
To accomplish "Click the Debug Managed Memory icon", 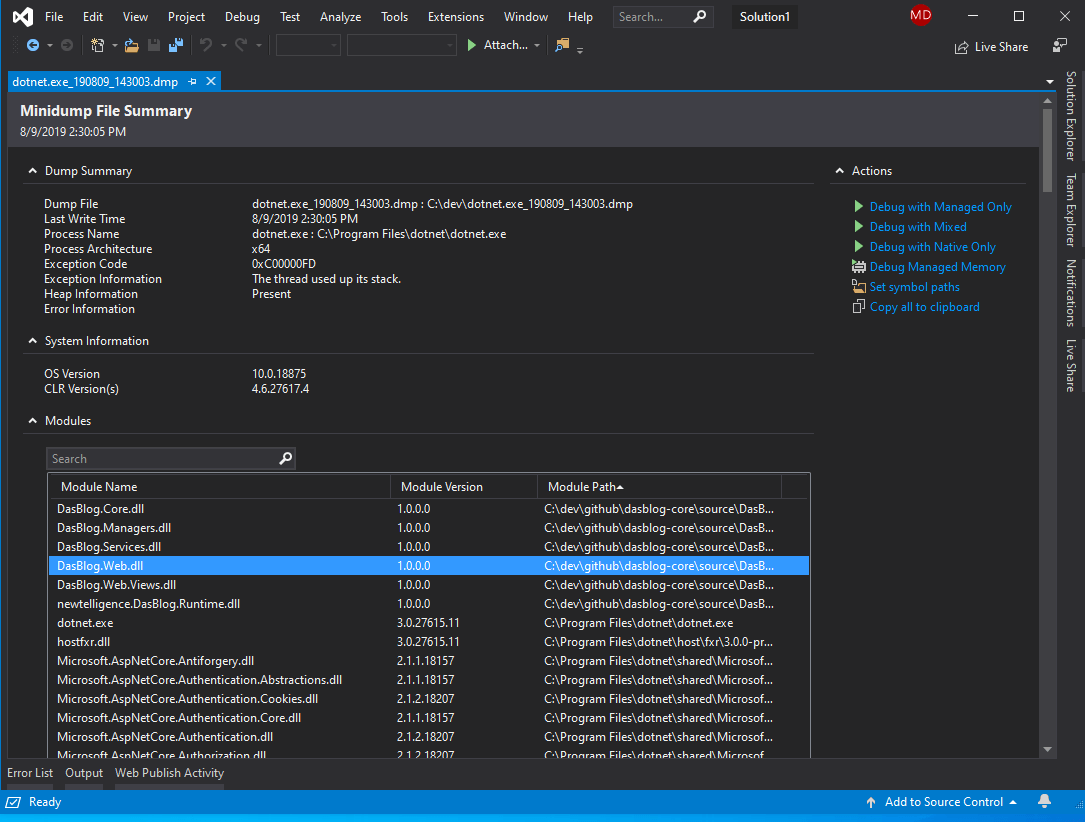I will coord(861,266).
